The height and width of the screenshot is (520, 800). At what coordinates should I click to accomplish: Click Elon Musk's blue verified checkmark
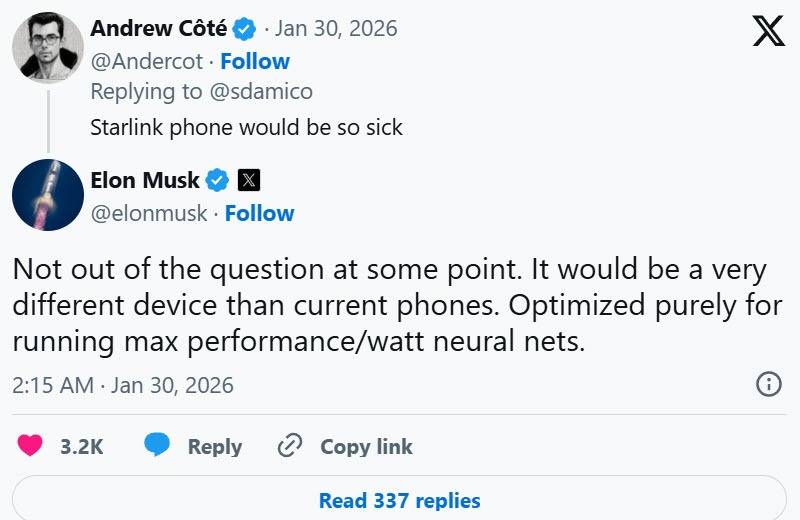(217, 181)
